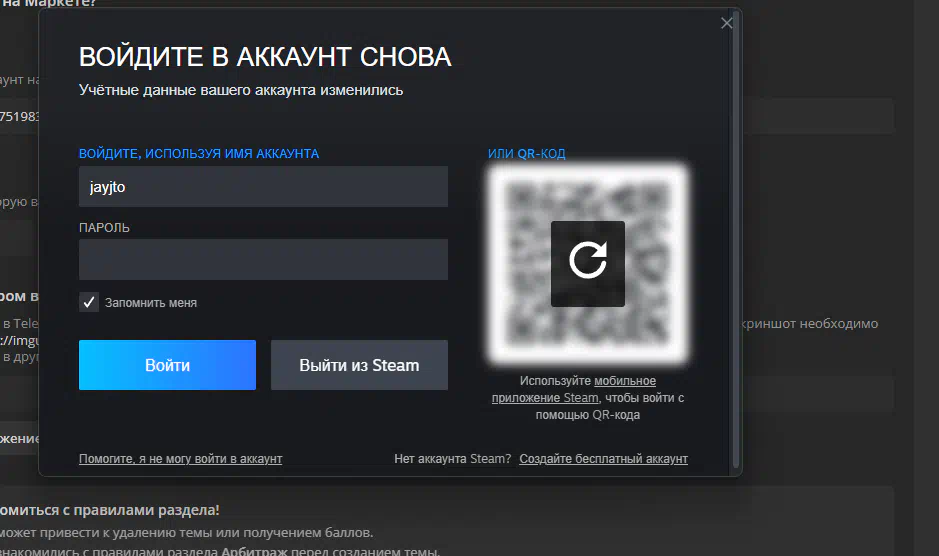Click the 'Запомнить меня' label text
This screenshot has width=939, height=556.
151,303
